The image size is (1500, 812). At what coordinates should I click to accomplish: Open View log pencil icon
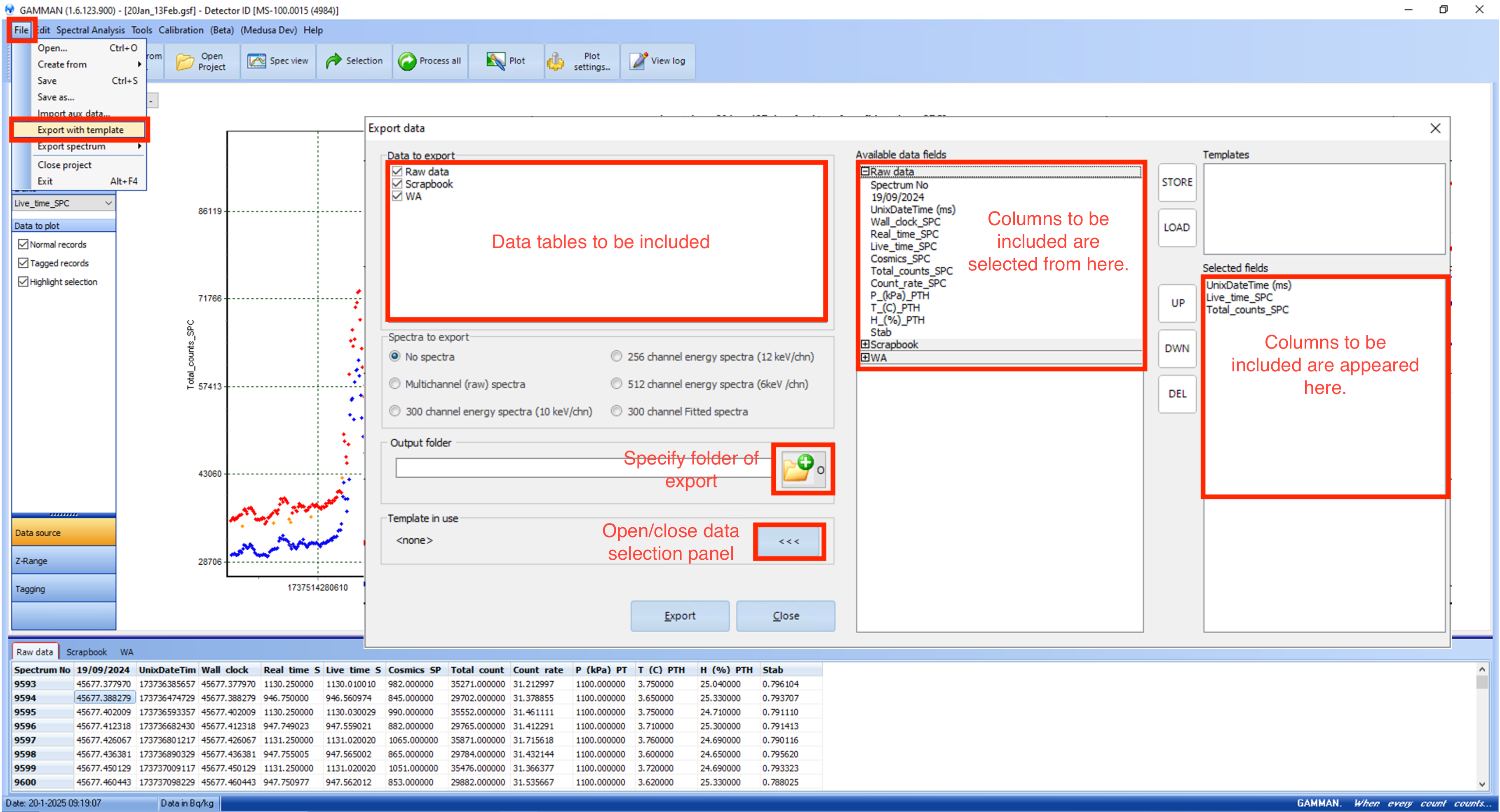point(639,61)
